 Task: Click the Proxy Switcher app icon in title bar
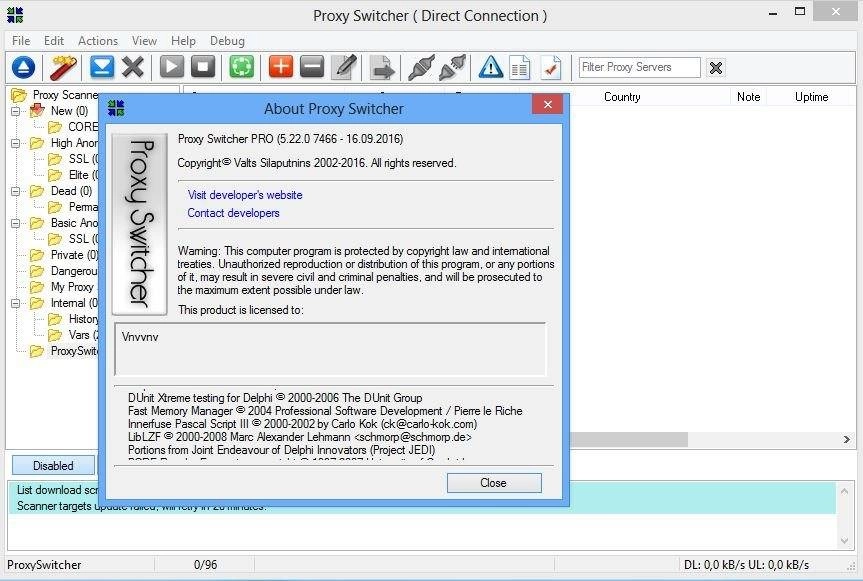(15, 15)
